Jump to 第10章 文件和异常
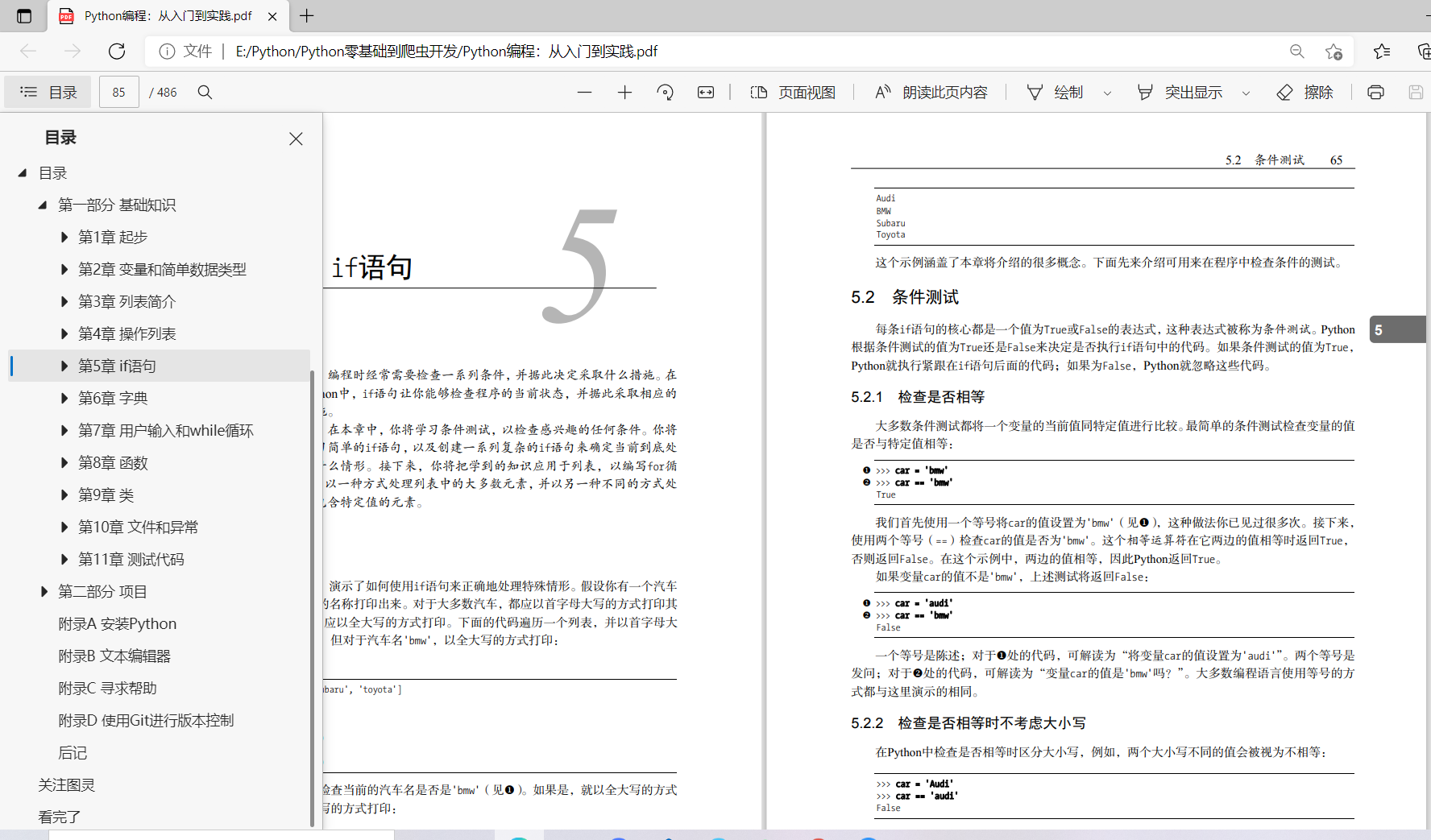 [x=138, y=527]
